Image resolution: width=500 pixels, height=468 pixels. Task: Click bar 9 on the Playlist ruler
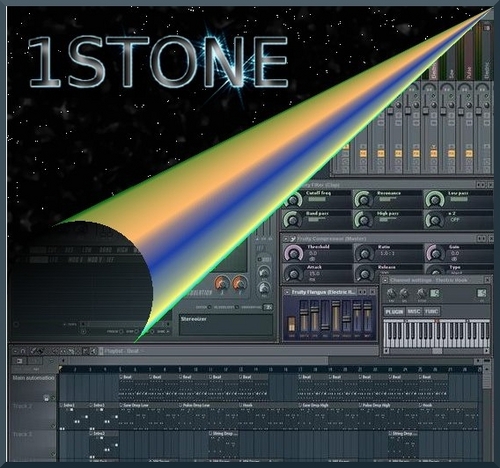(x=180, y=369)
